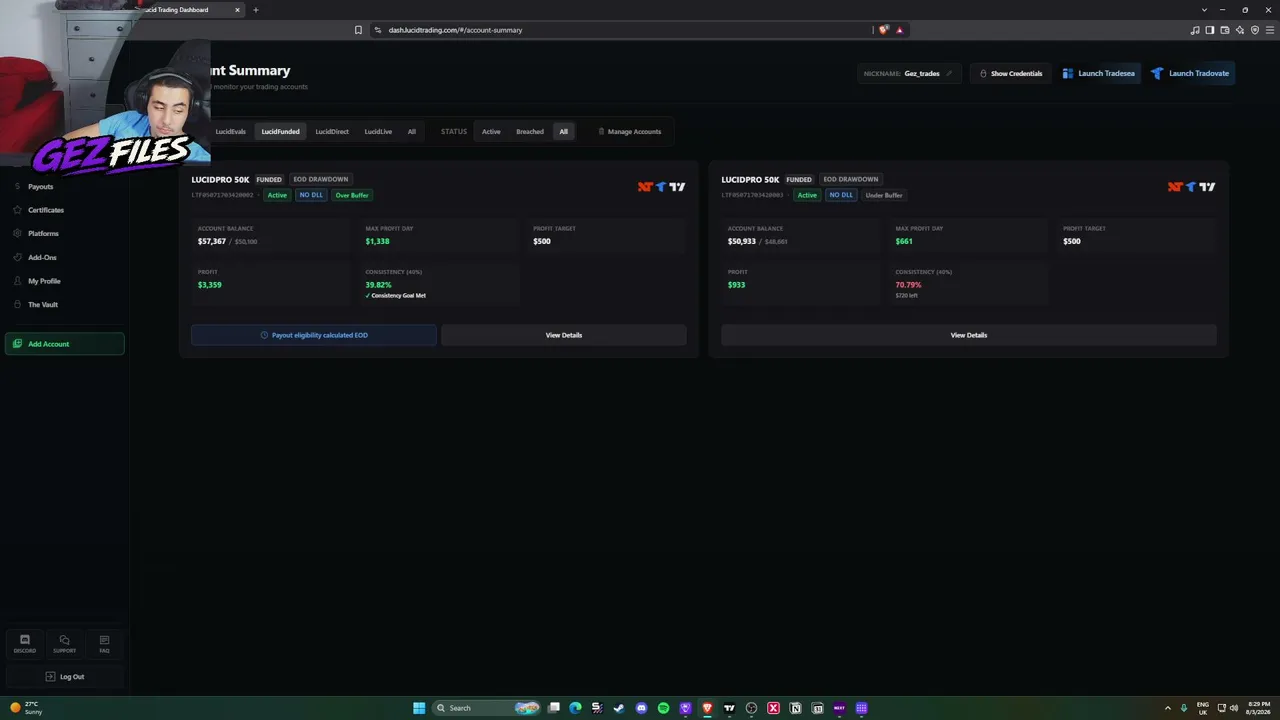The height and width of the screenshot is (720, 1280).
Task: Launch Tradesea platform
Action: (x=1099, y=73)
